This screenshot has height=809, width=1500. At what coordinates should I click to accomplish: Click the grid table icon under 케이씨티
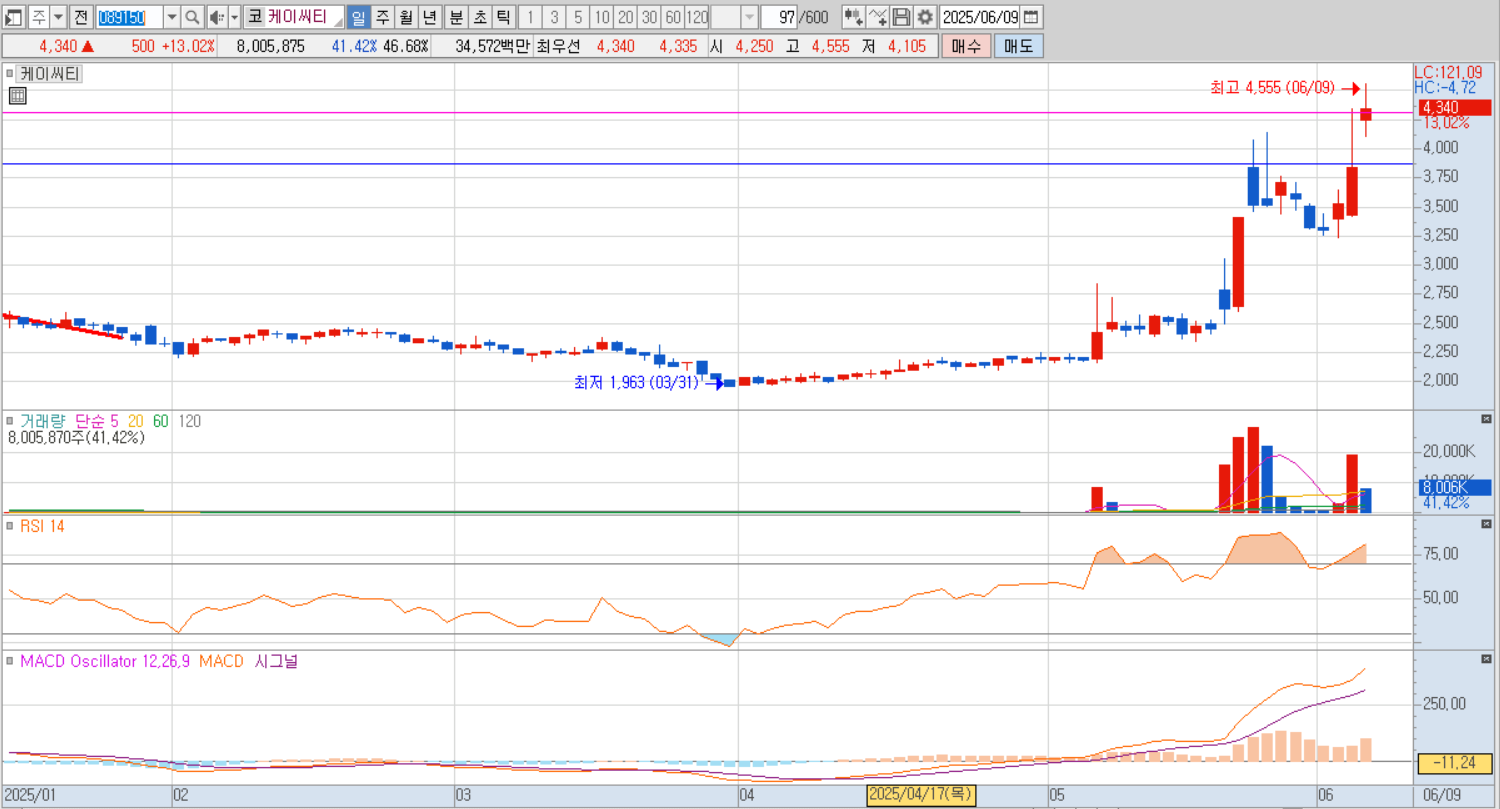click(x=17, y=96)
